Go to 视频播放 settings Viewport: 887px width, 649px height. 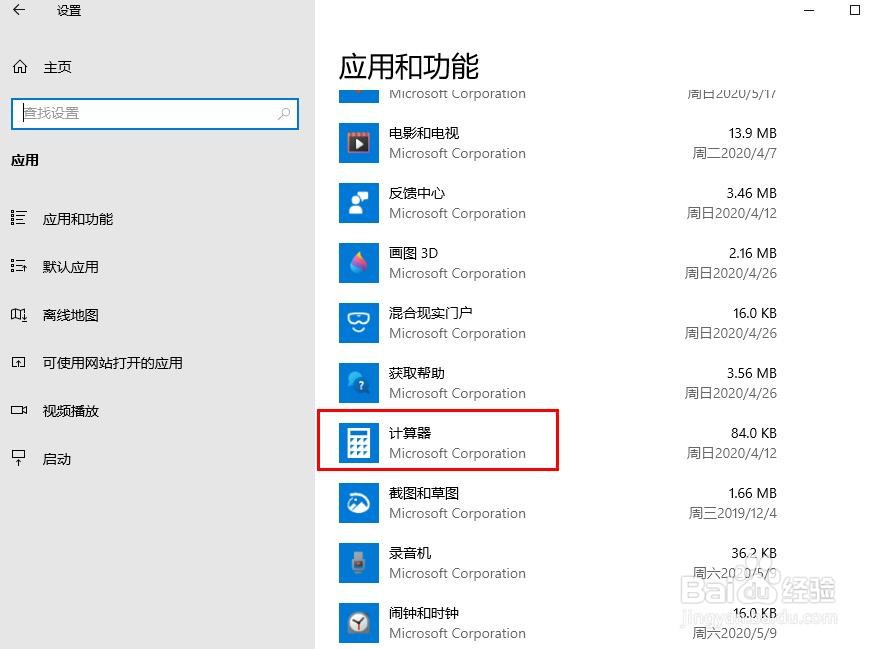click(x=71, y=411)
